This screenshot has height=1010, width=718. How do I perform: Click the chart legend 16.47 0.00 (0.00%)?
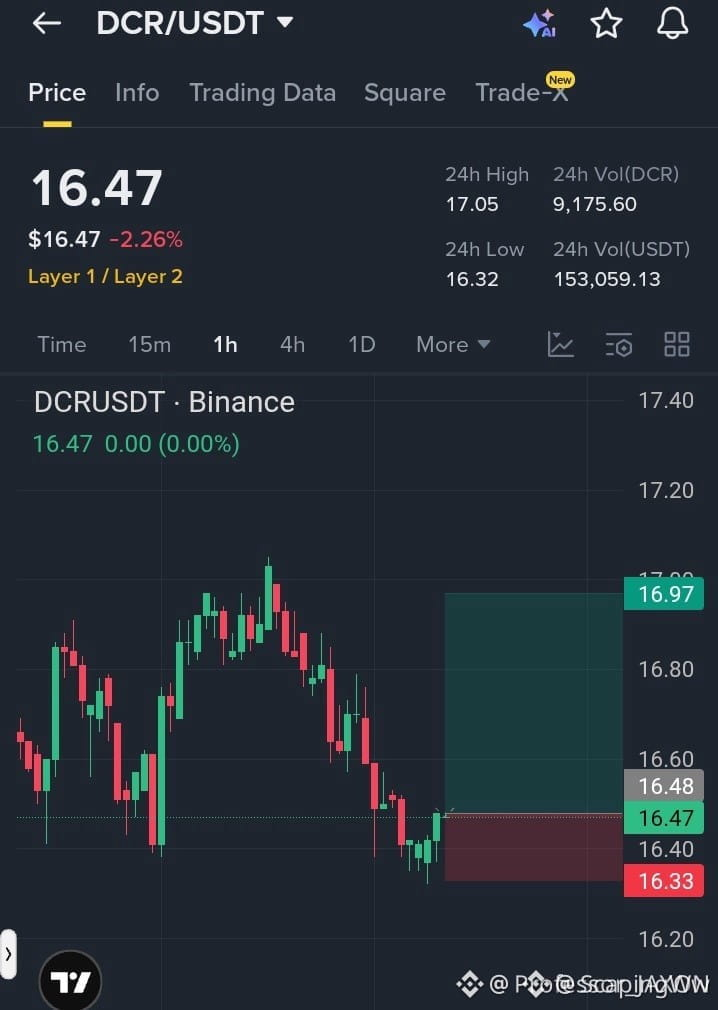click(x=137, y=444)
